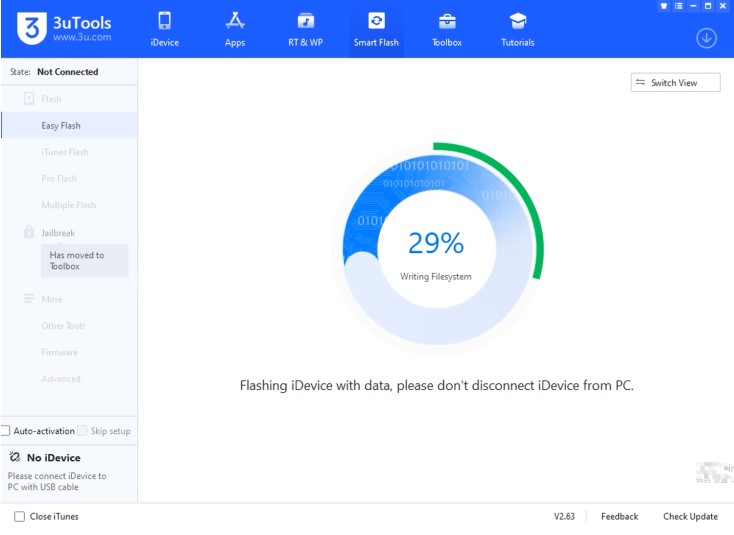The image size is (734, 535).
Task: Click the Jailbreak lock icon
Action: [29, 232]
